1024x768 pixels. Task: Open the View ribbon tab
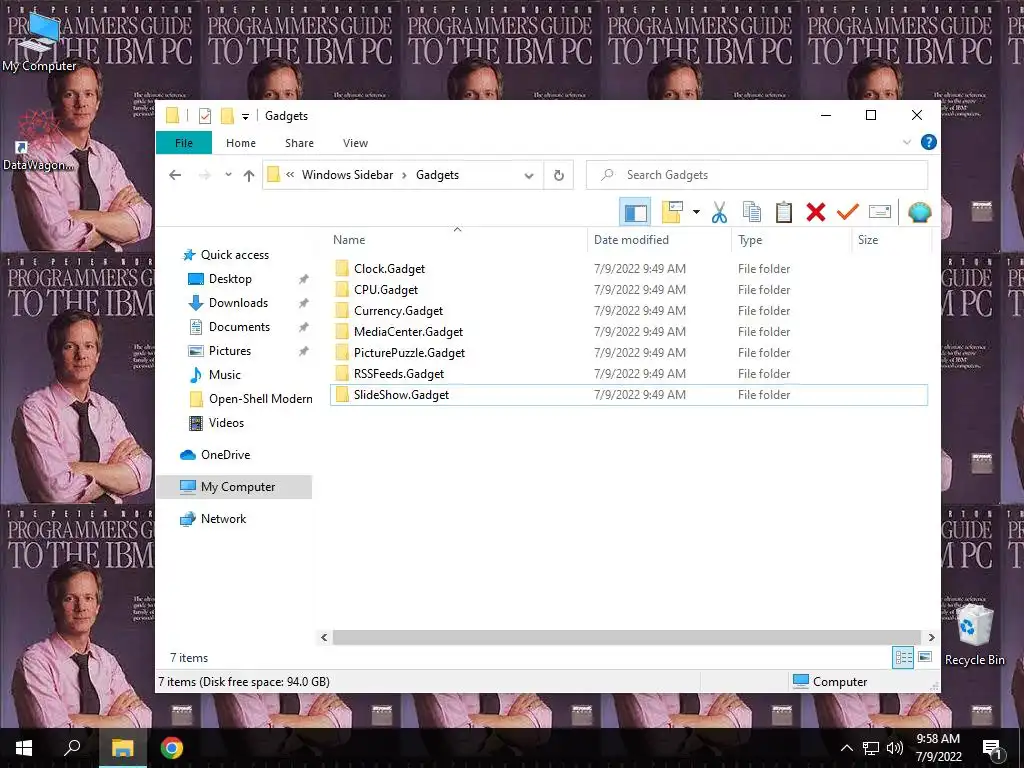point(355,143)
